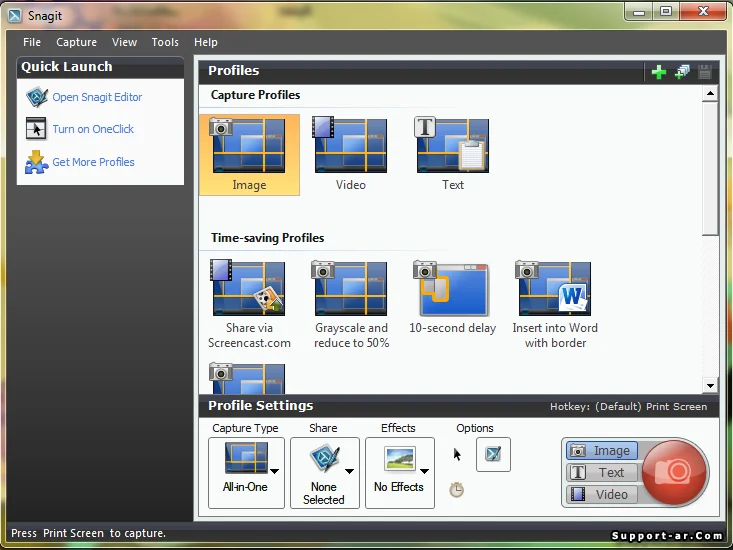Open the Capture menu
This screenshot has width=733, height=550.
point(76,42)
